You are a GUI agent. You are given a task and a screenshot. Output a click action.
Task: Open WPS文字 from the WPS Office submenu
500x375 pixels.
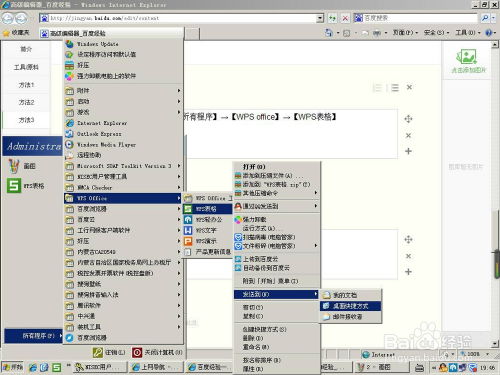coord(207,230)
